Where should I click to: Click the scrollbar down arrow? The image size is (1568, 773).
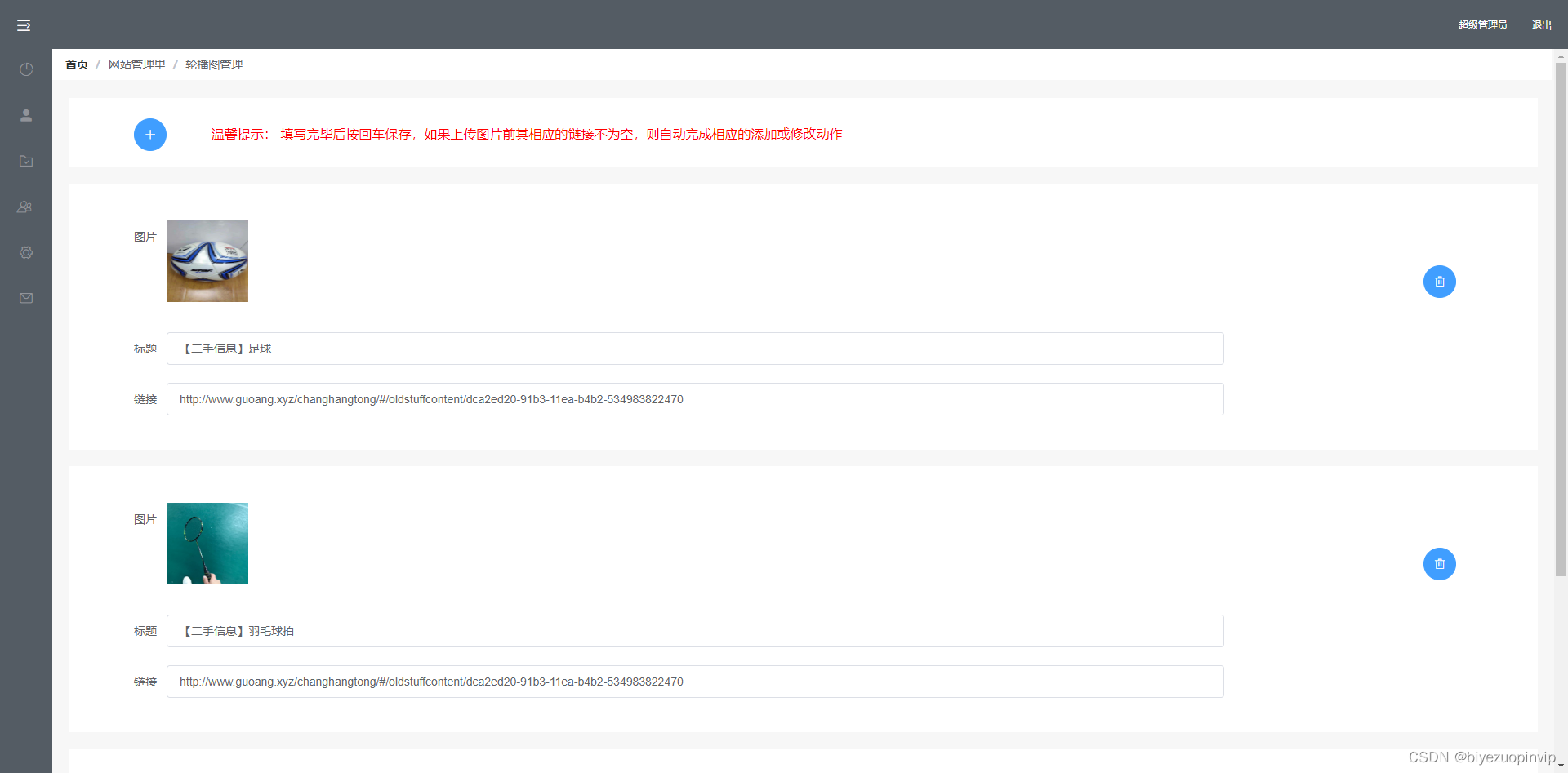click(x=1561, y=766)
